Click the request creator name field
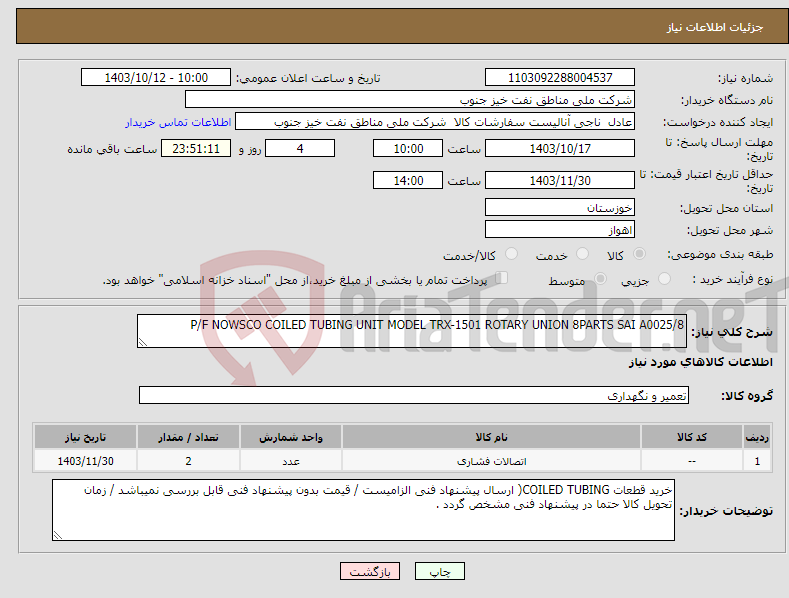Viewport: 789px width, 598px height. [x=435, y=122]
